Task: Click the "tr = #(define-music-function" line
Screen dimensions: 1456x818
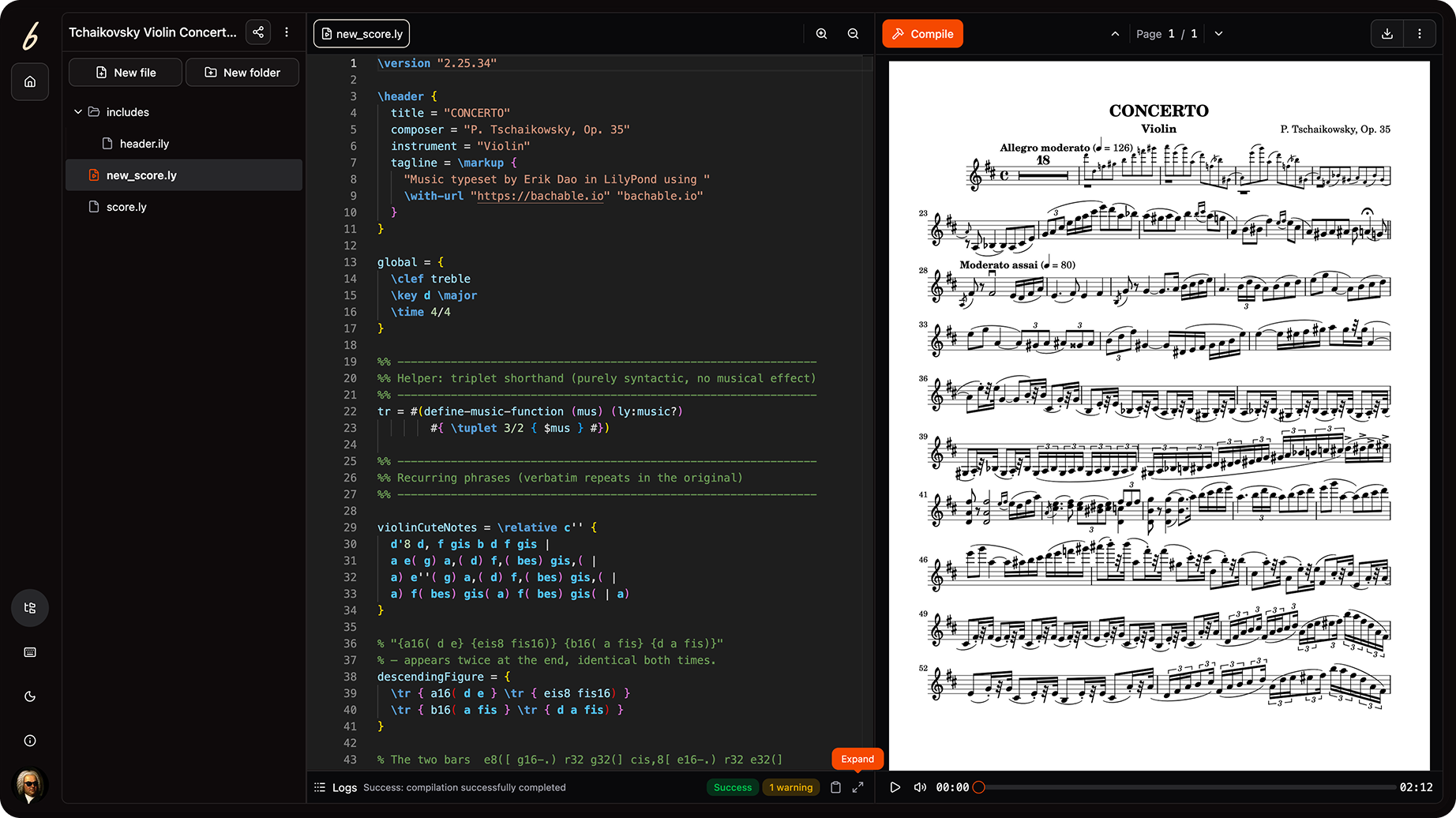Action: click(530, 411)
